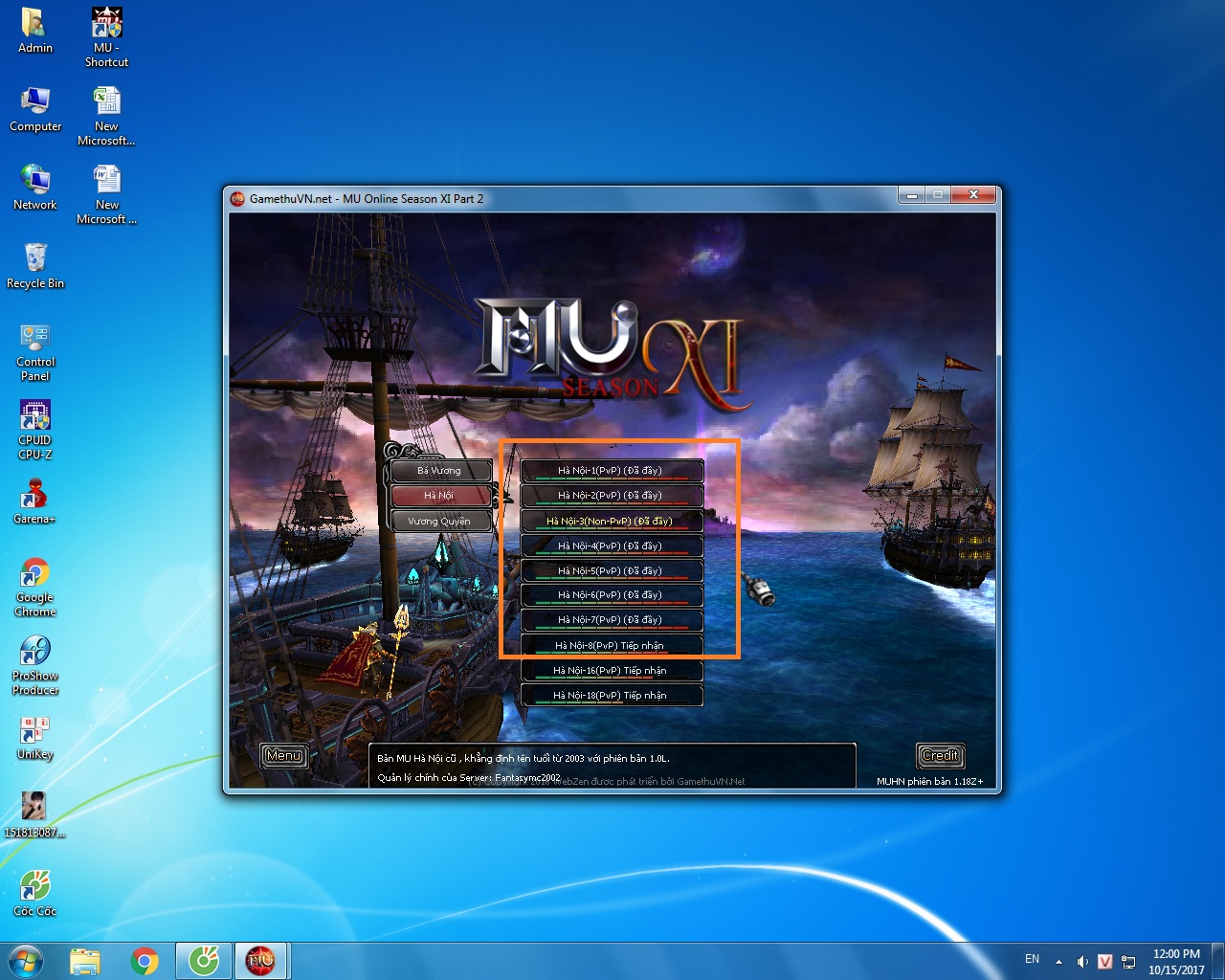Viewport: 1225px width, 980px height.
Task: Open File Explorer from the taskbar
Action: tap(85, 961)
